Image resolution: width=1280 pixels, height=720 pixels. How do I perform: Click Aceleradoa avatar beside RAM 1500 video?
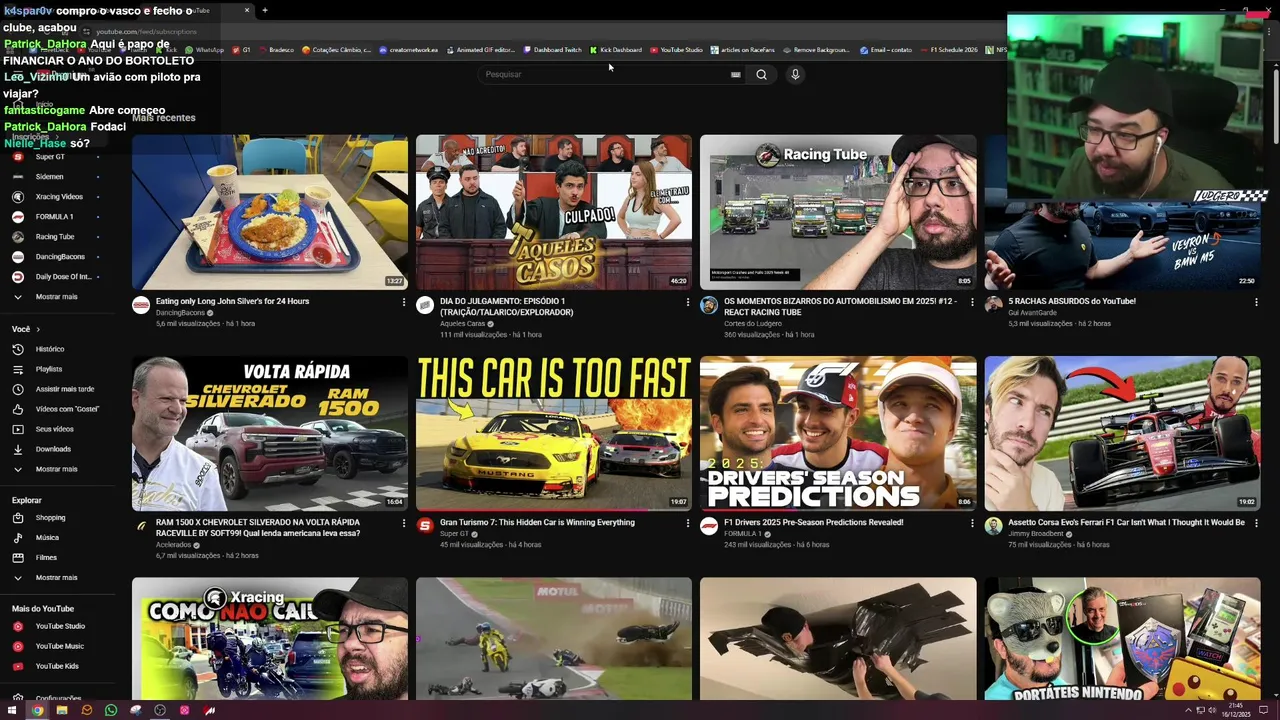(x=141, y=526)
